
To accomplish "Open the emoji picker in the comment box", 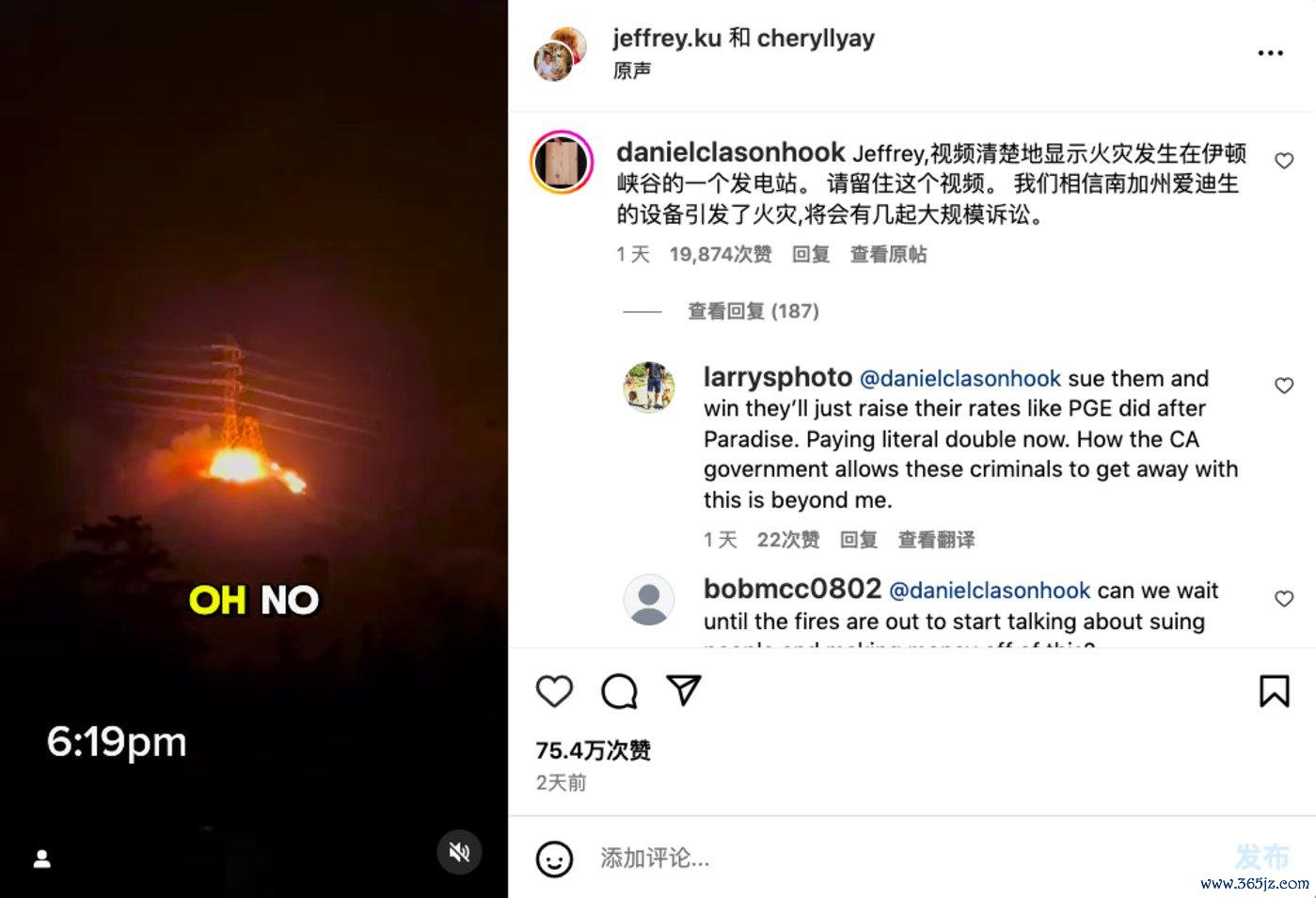I will click(x=554, y=859).
